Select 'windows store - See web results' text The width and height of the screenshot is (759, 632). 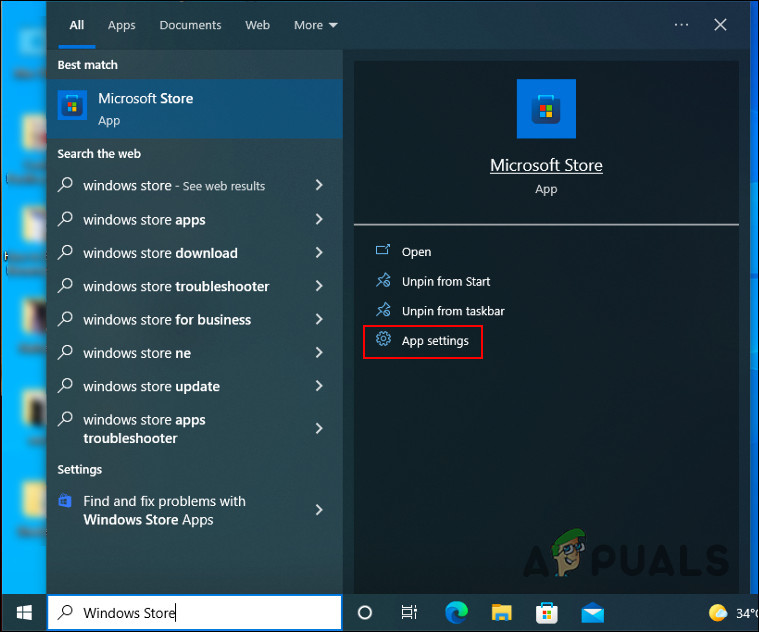point(174,186)
